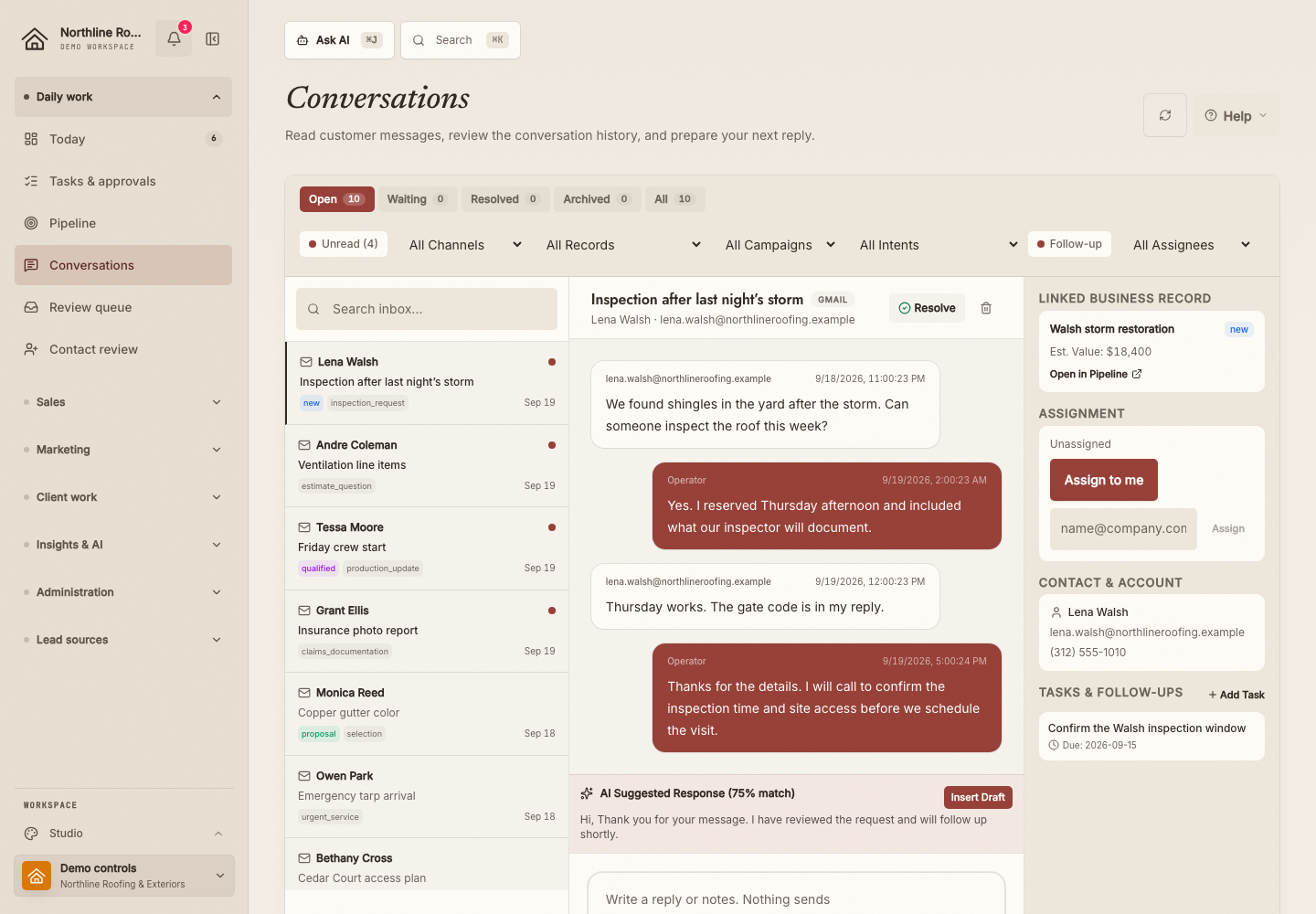Open the All Records dropdown

pos(623,245)
